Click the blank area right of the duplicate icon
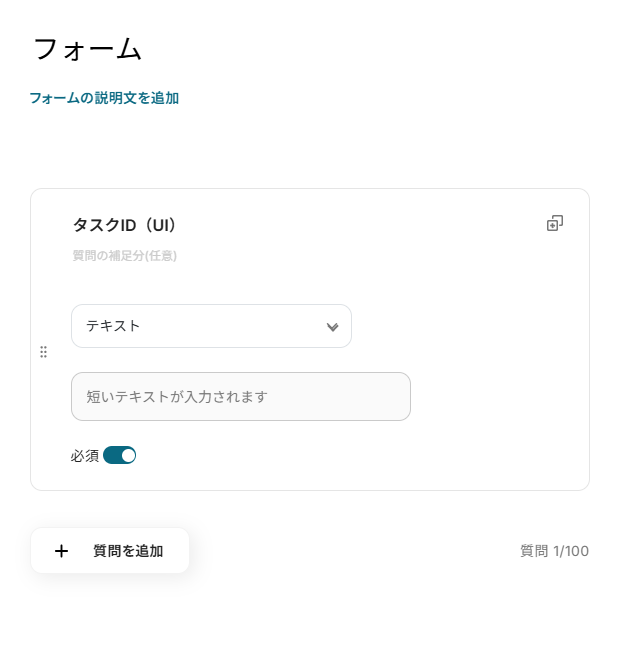This screenshot has height=663, width=625. coord(577,224)
